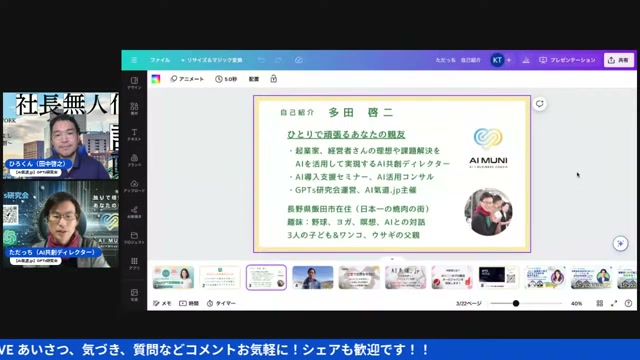Open the プロジェクト folder sidebar icon
The width and height of the screenshot is (640, 360).
pyautogui.click(x=134, y=238)
